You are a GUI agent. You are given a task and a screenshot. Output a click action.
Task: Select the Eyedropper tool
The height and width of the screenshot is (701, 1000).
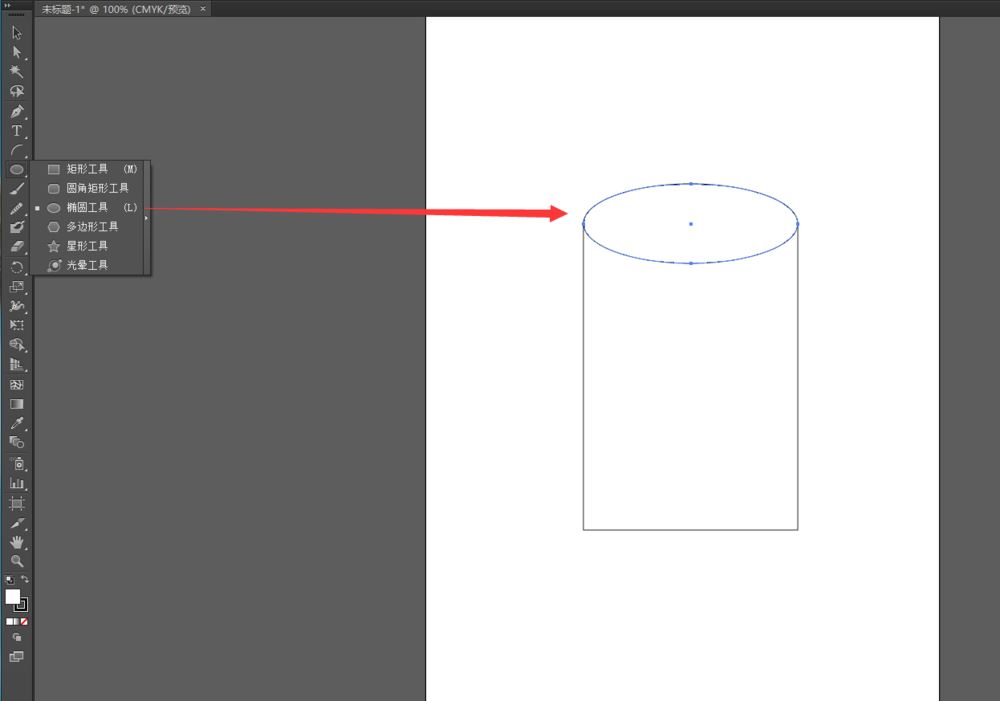[x=16, y=423]
